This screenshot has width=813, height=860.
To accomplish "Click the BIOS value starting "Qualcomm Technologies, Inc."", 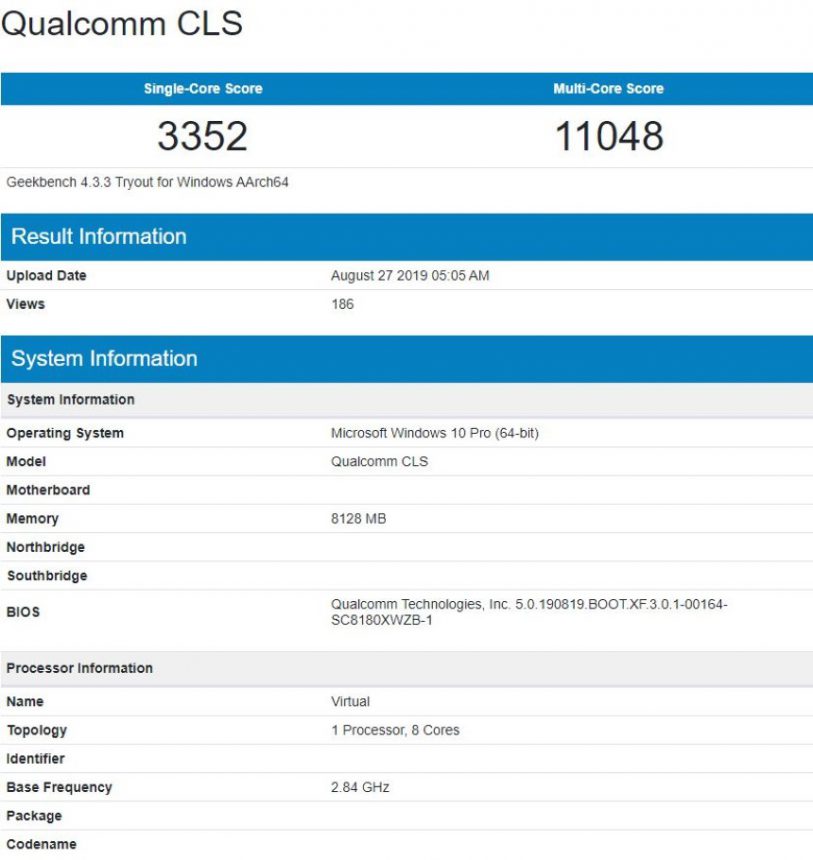I will click(x=529, y=612).
